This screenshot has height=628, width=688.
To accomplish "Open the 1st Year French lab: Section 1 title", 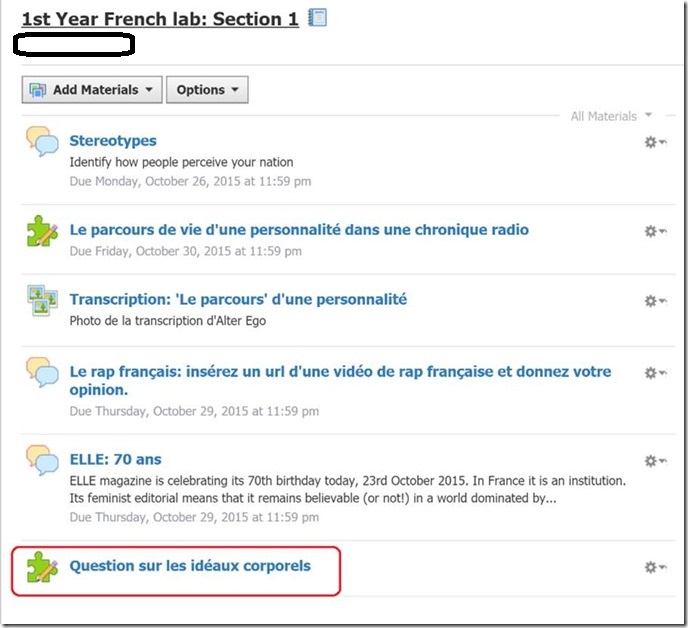I will point(160,18).
